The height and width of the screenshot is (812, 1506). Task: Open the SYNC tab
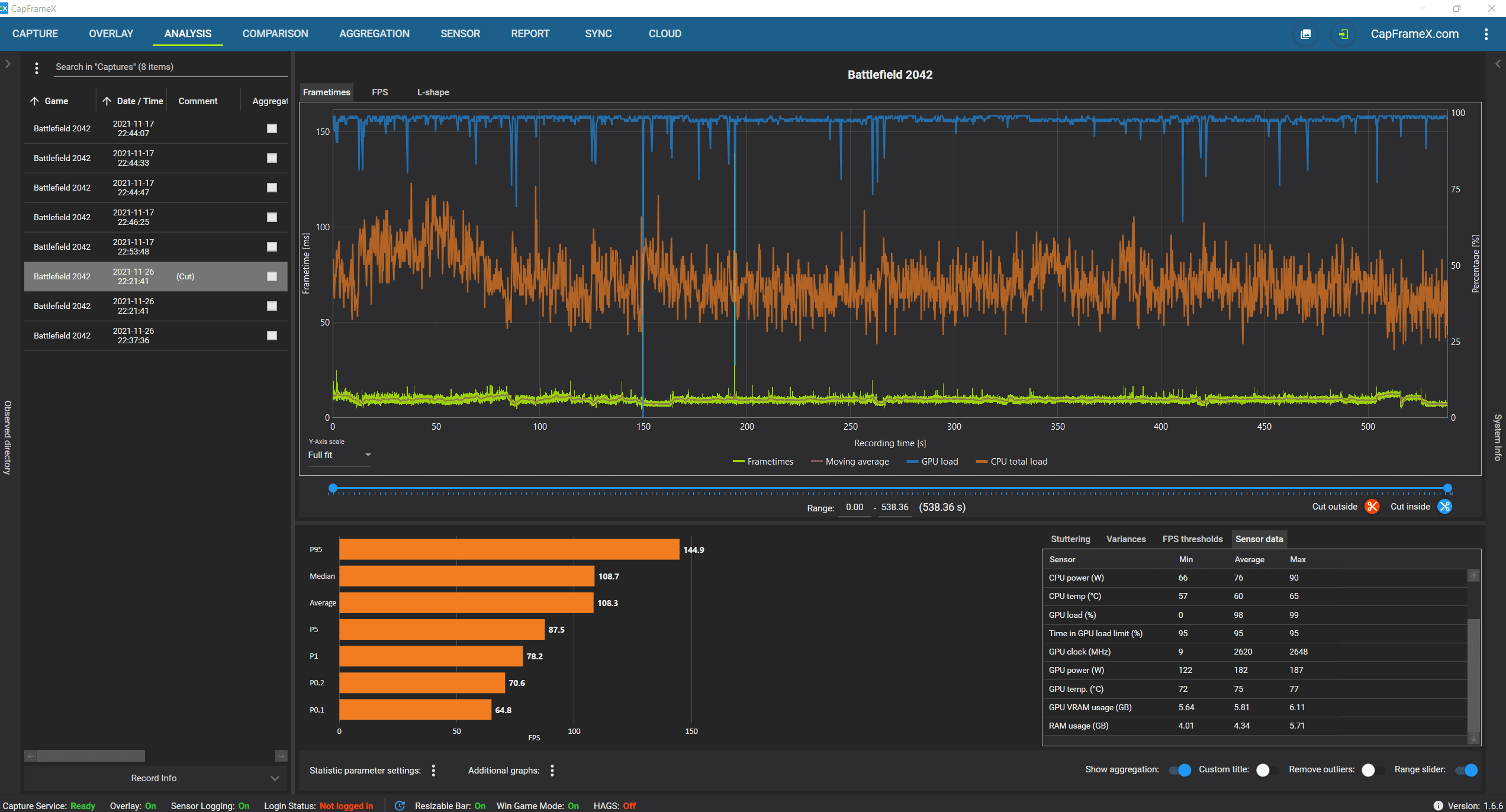click(x=598, y=34)
